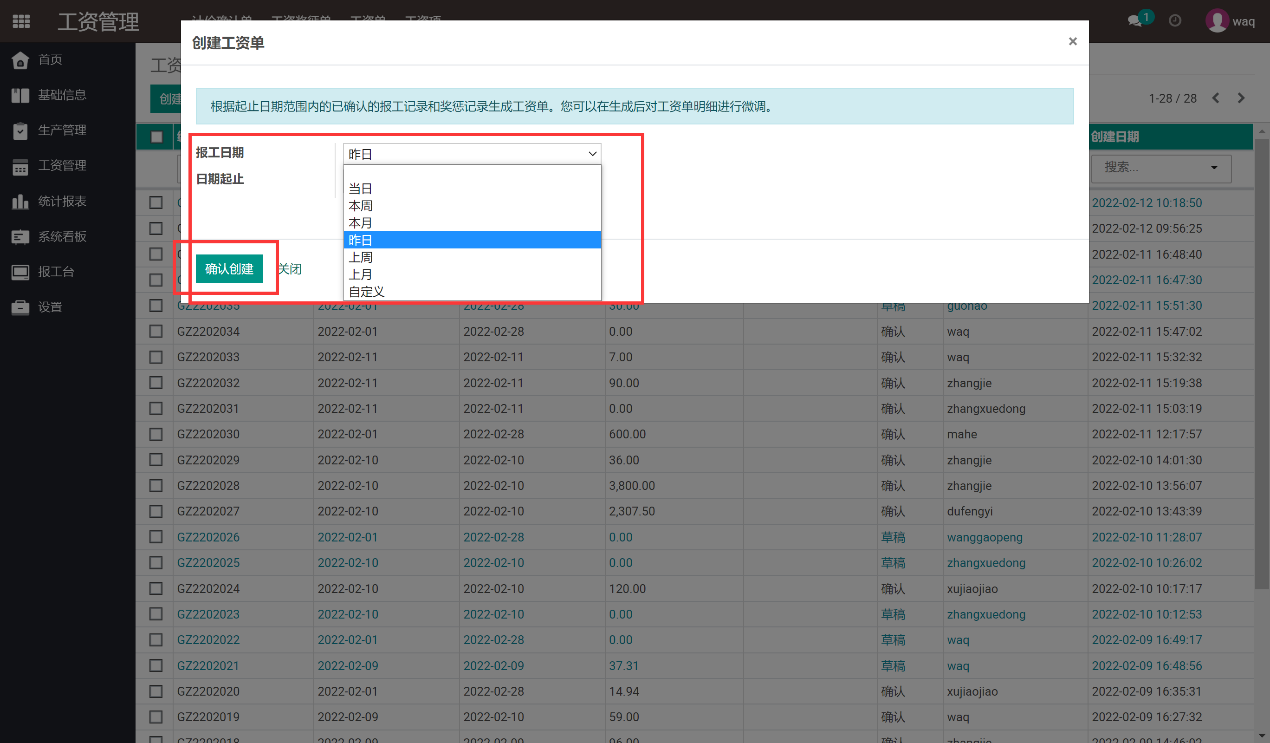
Task: Pick 自定义 option in date dropdown
Action: [367, 292]
